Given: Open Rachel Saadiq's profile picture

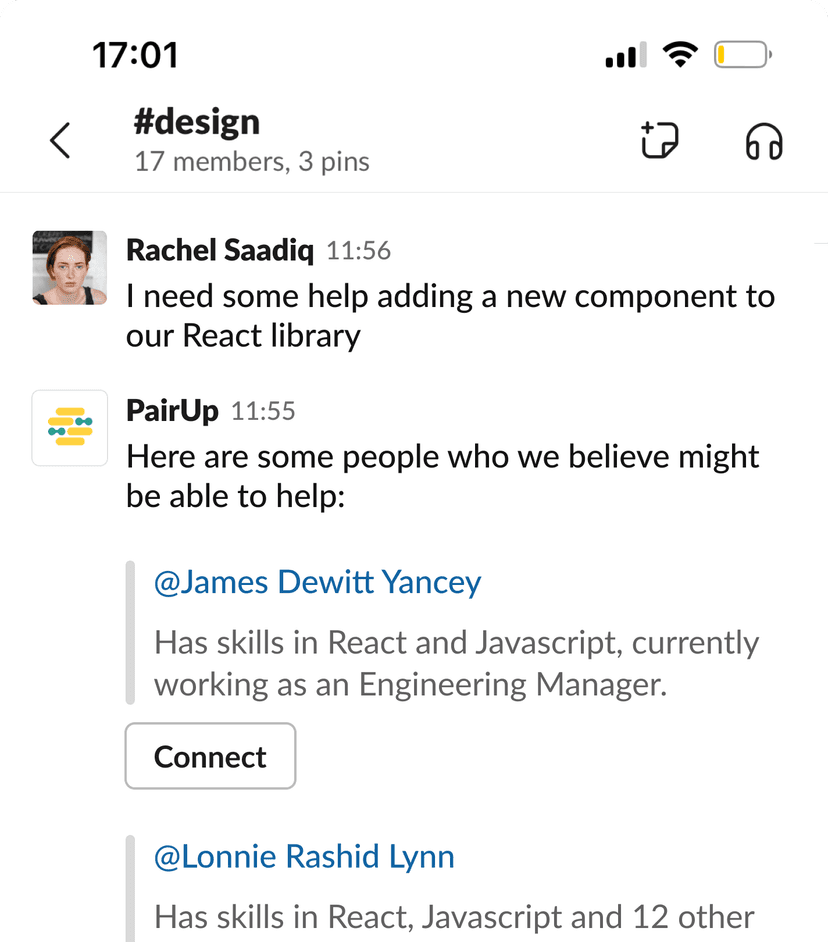Looking at the screenshot, I should (x=69, y=268).
